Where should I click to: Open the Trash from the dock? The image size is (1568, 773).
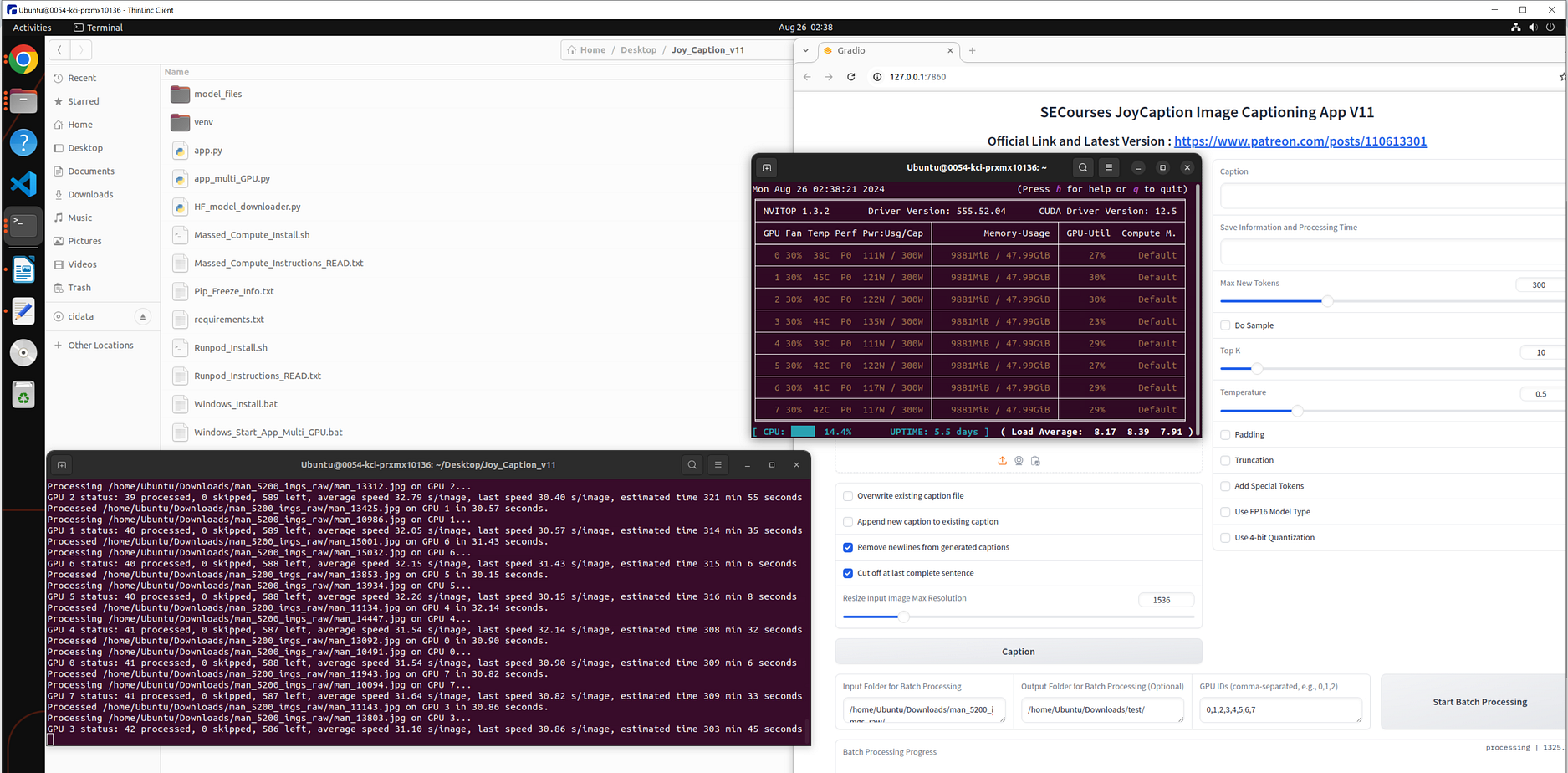23,395
